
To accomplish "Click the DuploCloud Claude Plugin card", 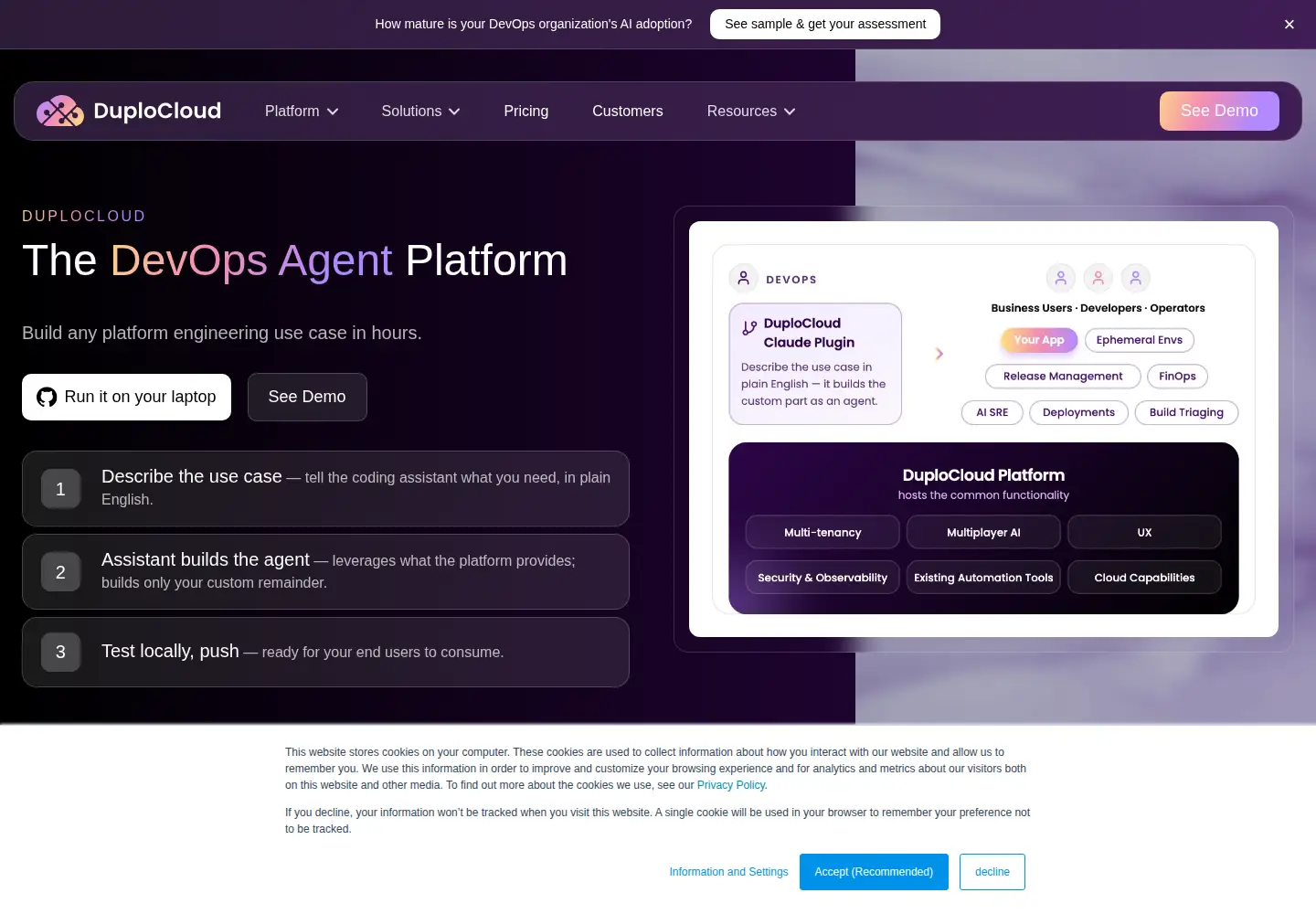I will click(815, 364).
